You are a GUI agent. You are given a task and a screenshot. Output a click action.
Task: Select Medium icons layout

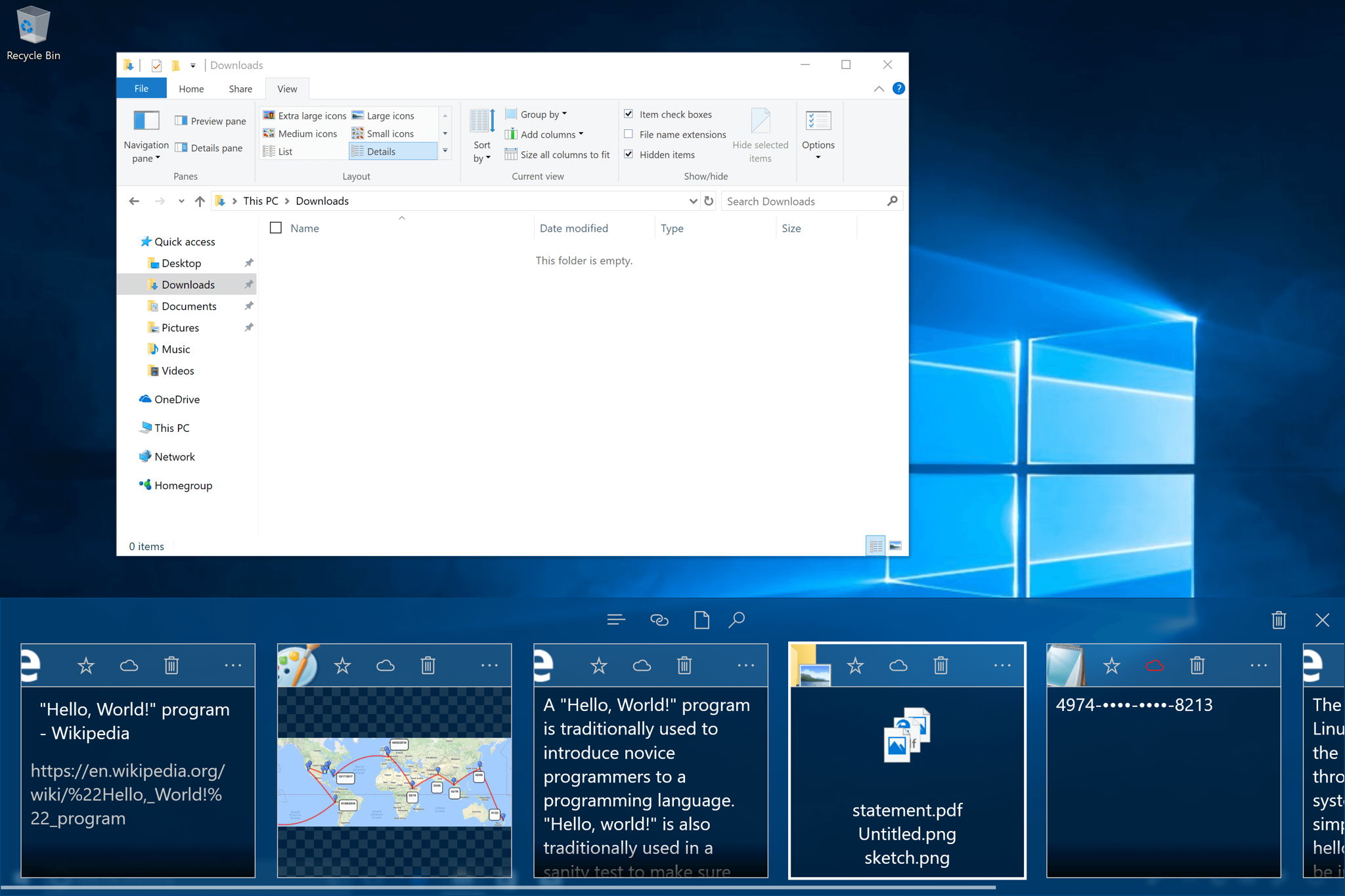300,133
